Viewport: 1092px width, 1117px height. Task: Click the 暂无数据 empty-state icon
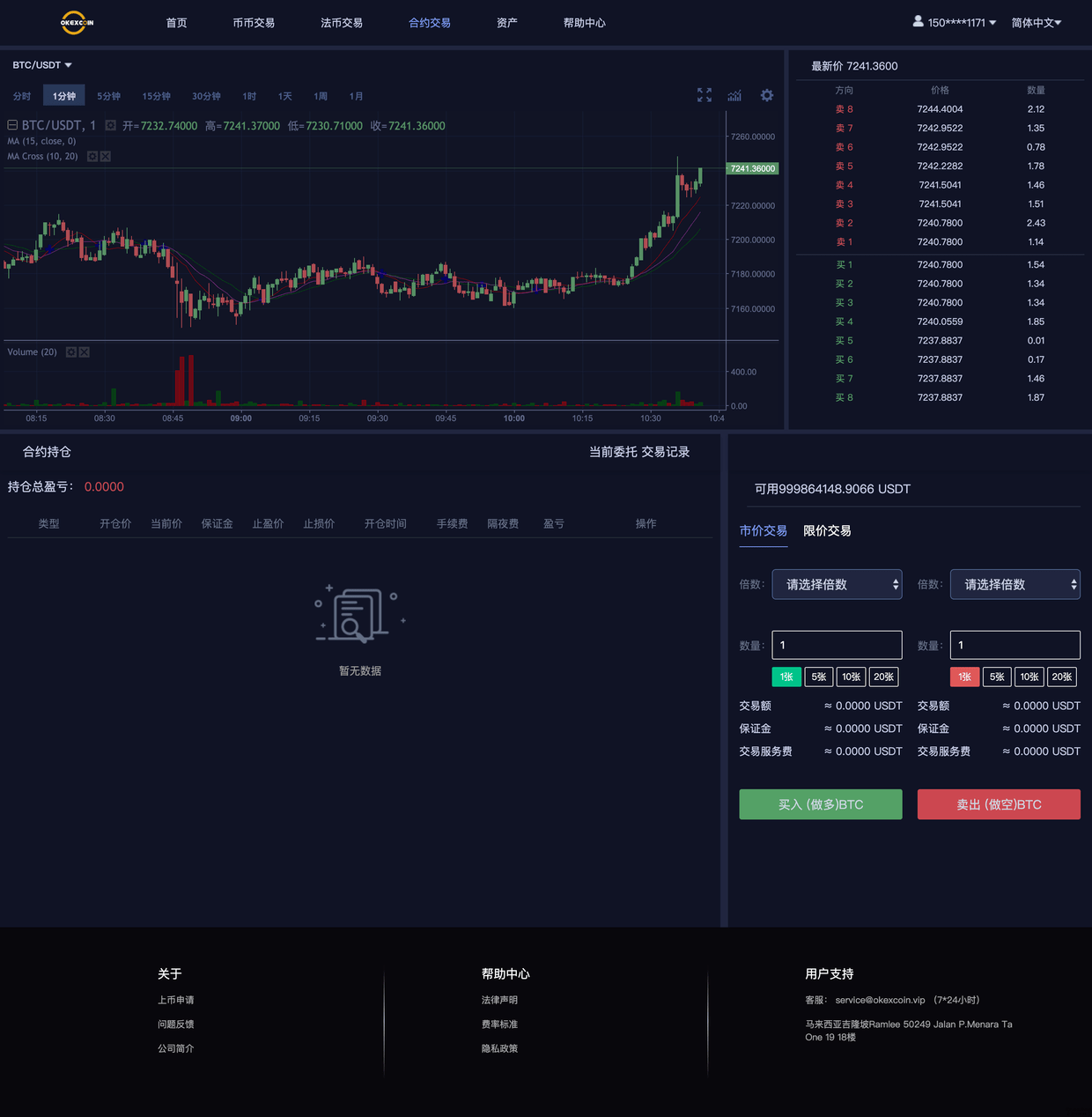[x=360, y=614]
